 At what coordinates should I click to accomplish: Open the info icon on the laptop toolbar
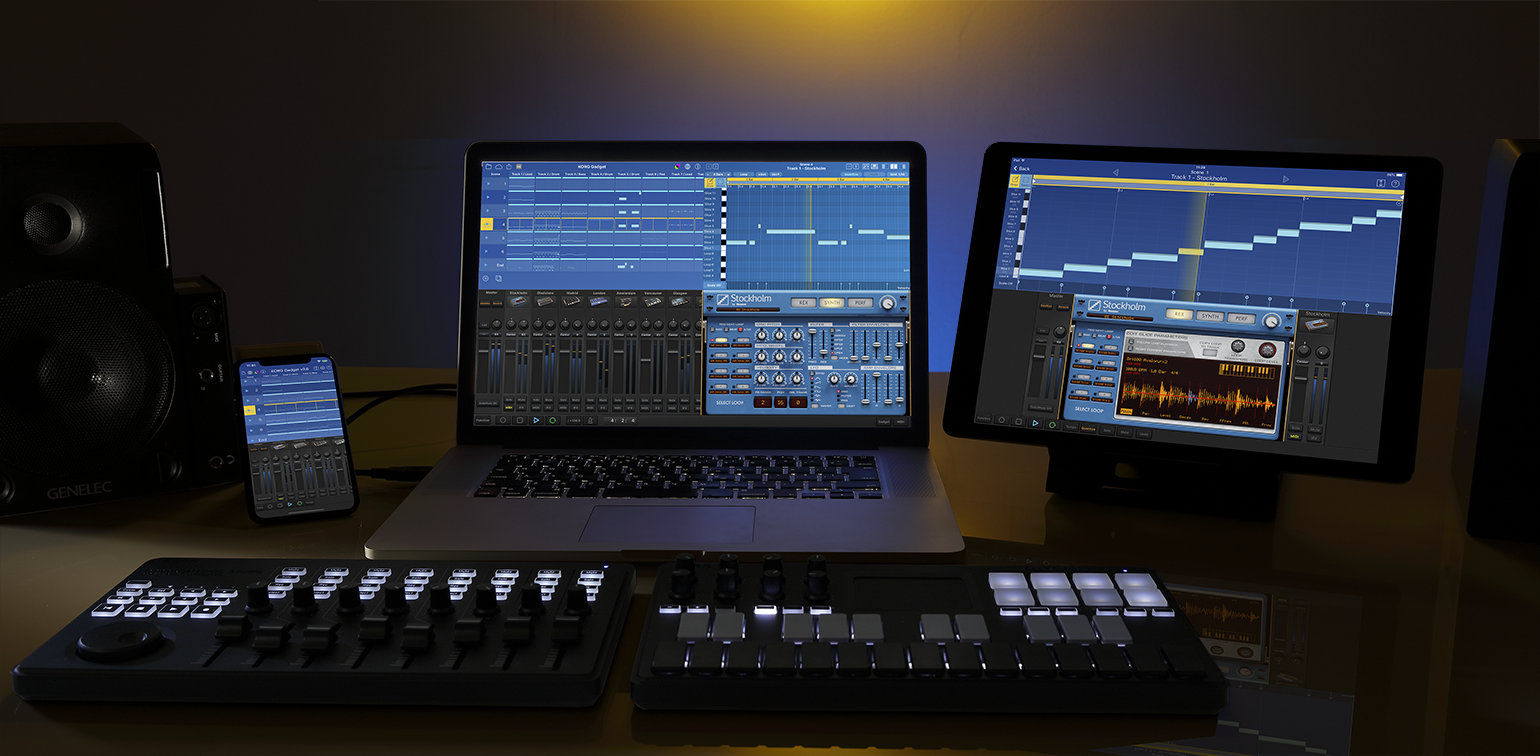click(x=698, y=166)
